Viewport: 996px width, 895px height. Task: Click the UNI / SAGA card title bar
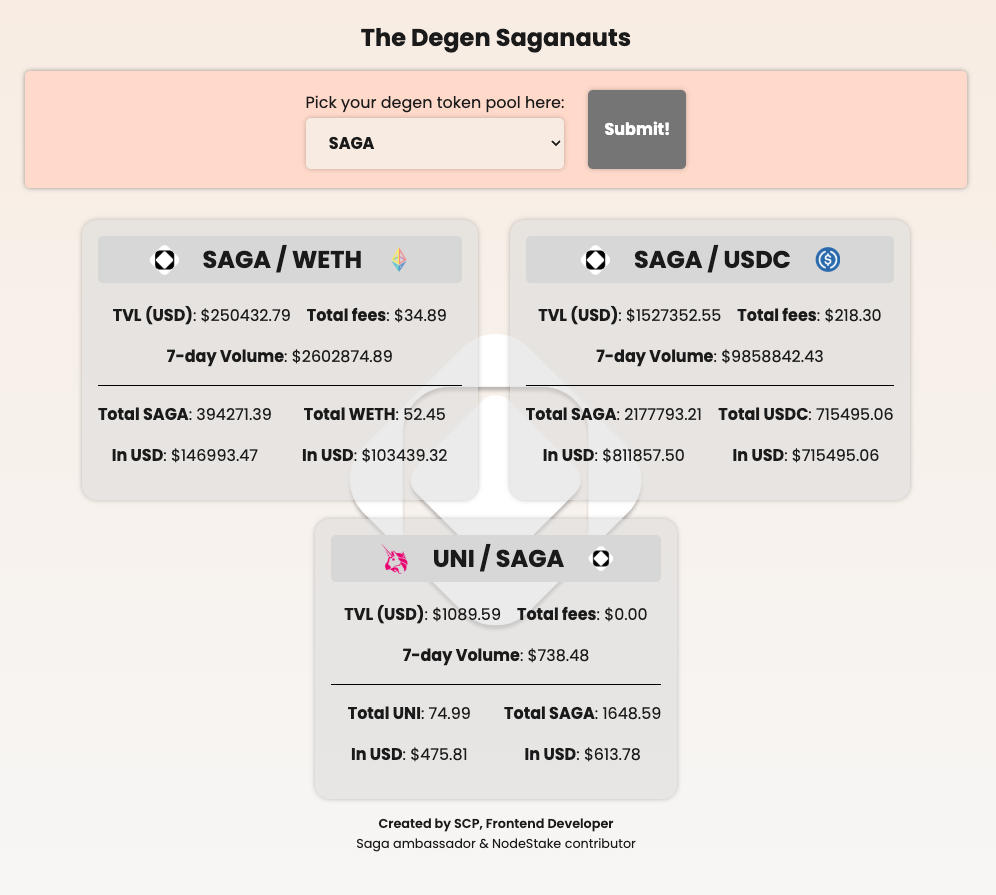pos(495,558)
